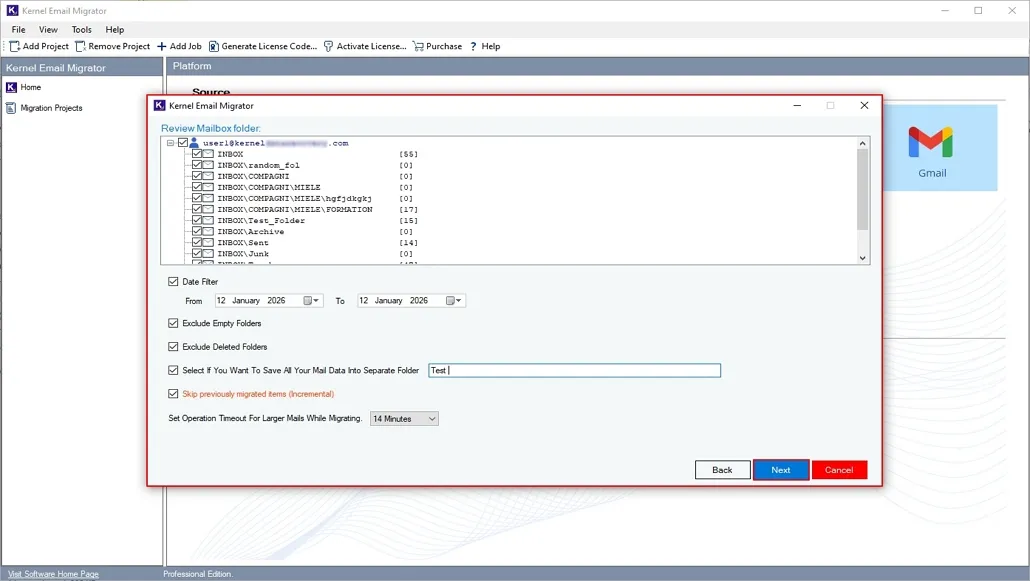Click the Add Project toolbar icon
The width and height of the screenshot is (1030, 581).
(15, 46)
